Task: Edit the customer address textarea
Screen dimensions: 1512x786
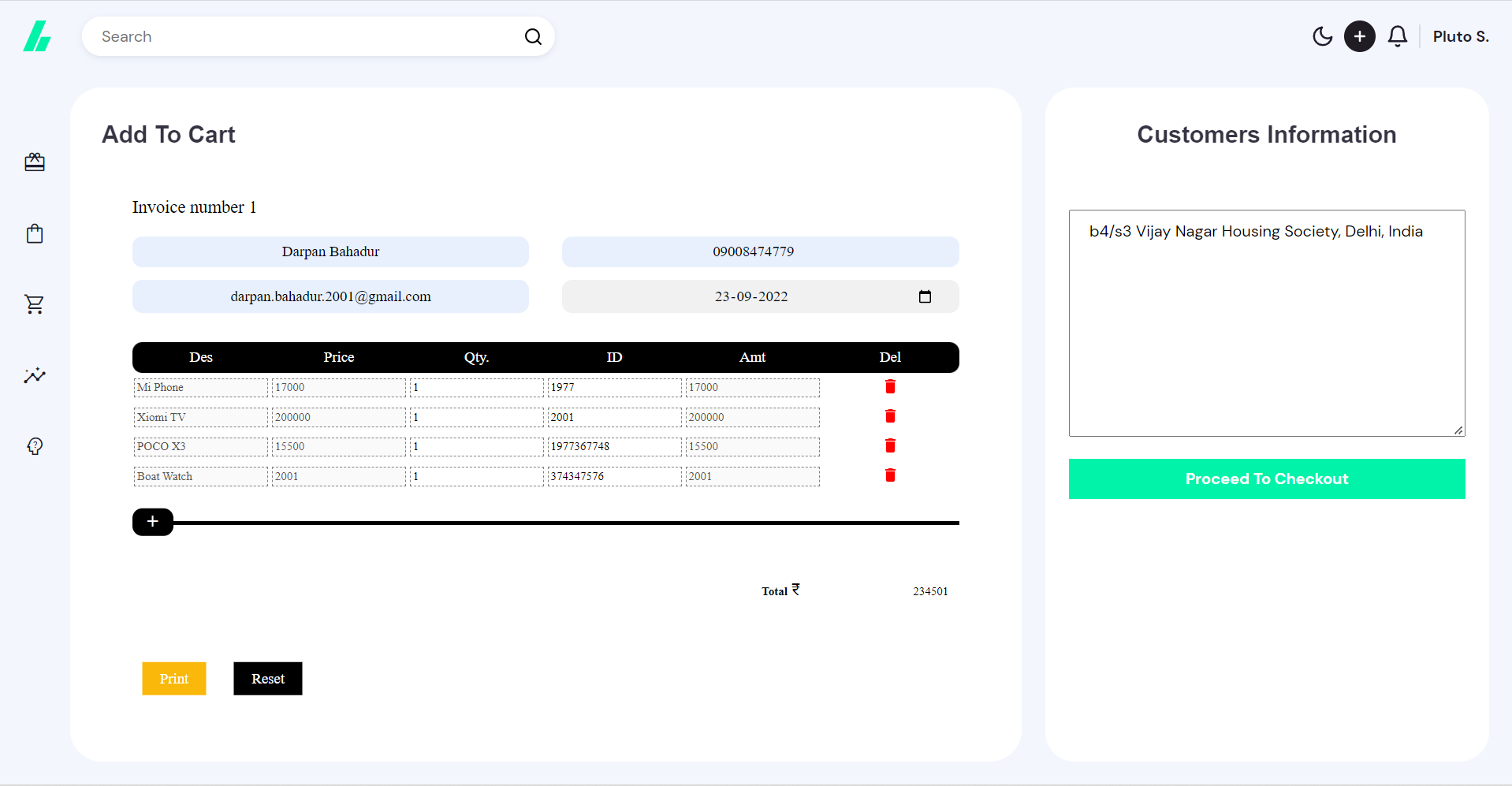Action: click(1266, 323)
